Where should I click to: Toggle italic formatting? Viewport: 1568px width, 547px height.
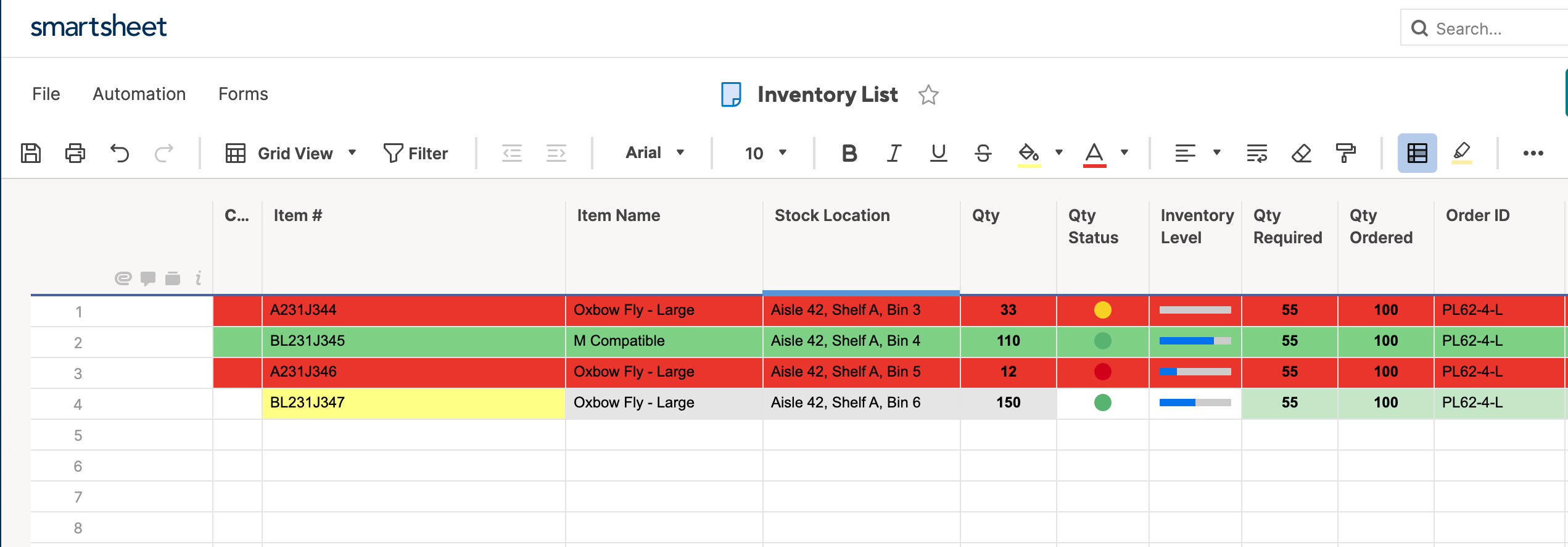(894, 153)
